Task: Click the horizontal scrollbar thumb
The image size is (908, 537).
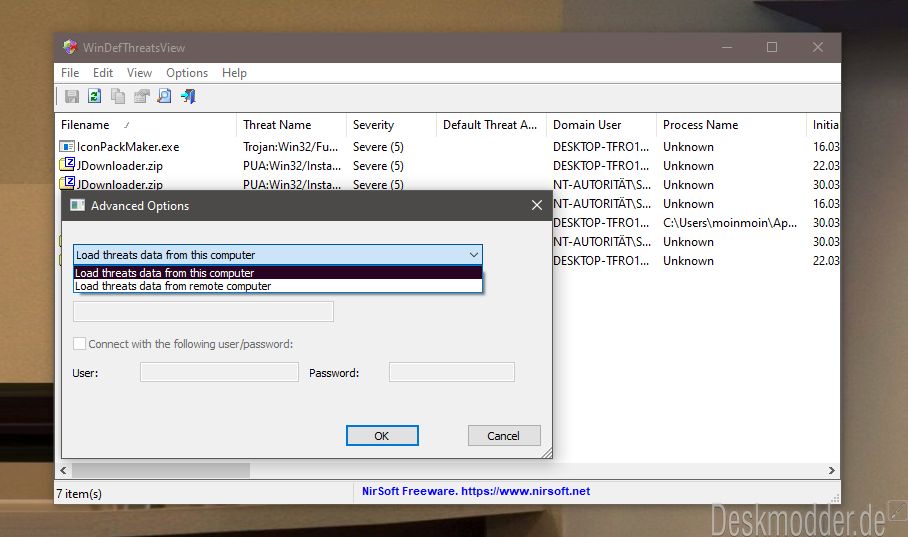Action: tap(161, 470)
